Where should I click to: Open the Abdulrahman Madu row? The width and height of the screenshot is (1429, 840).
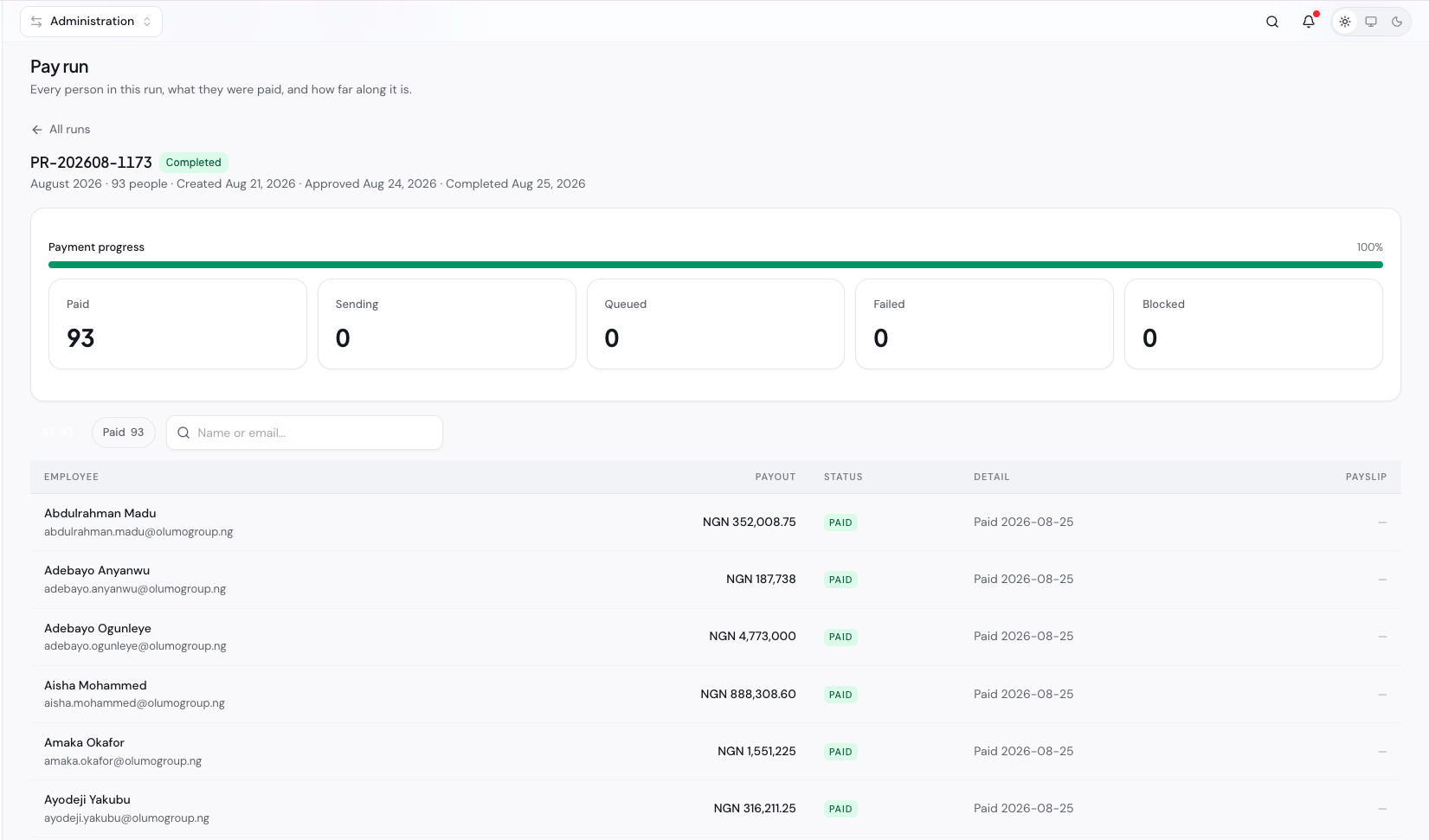[x=716, y=523]
